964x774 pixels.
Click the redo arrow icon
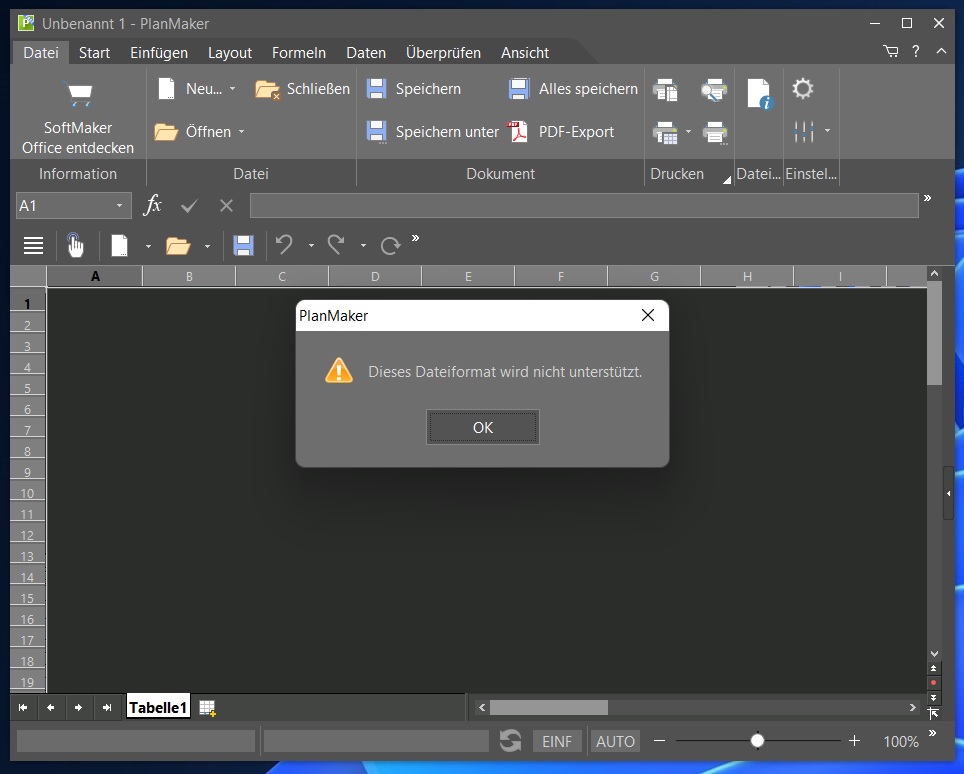click(336, 245)
